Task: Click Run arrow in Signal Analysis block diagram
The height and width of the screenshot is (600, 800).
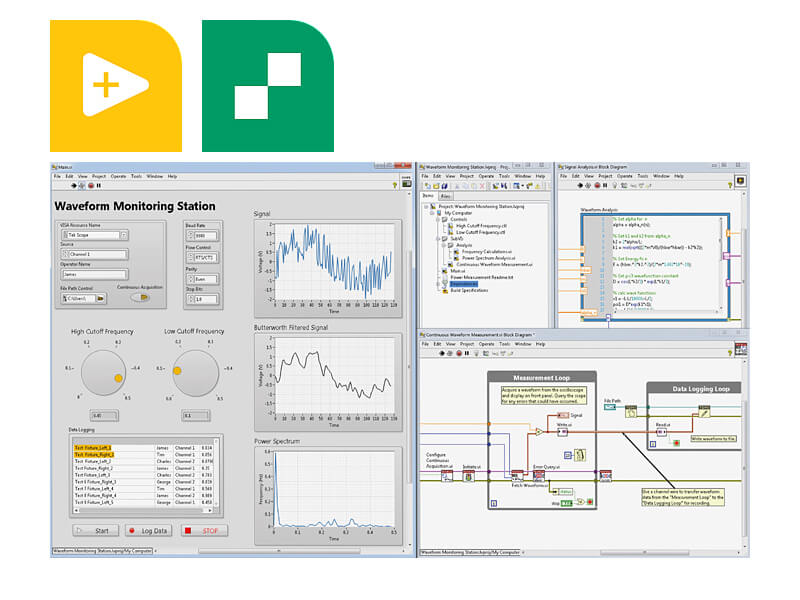Action: [x=580, y=185]
